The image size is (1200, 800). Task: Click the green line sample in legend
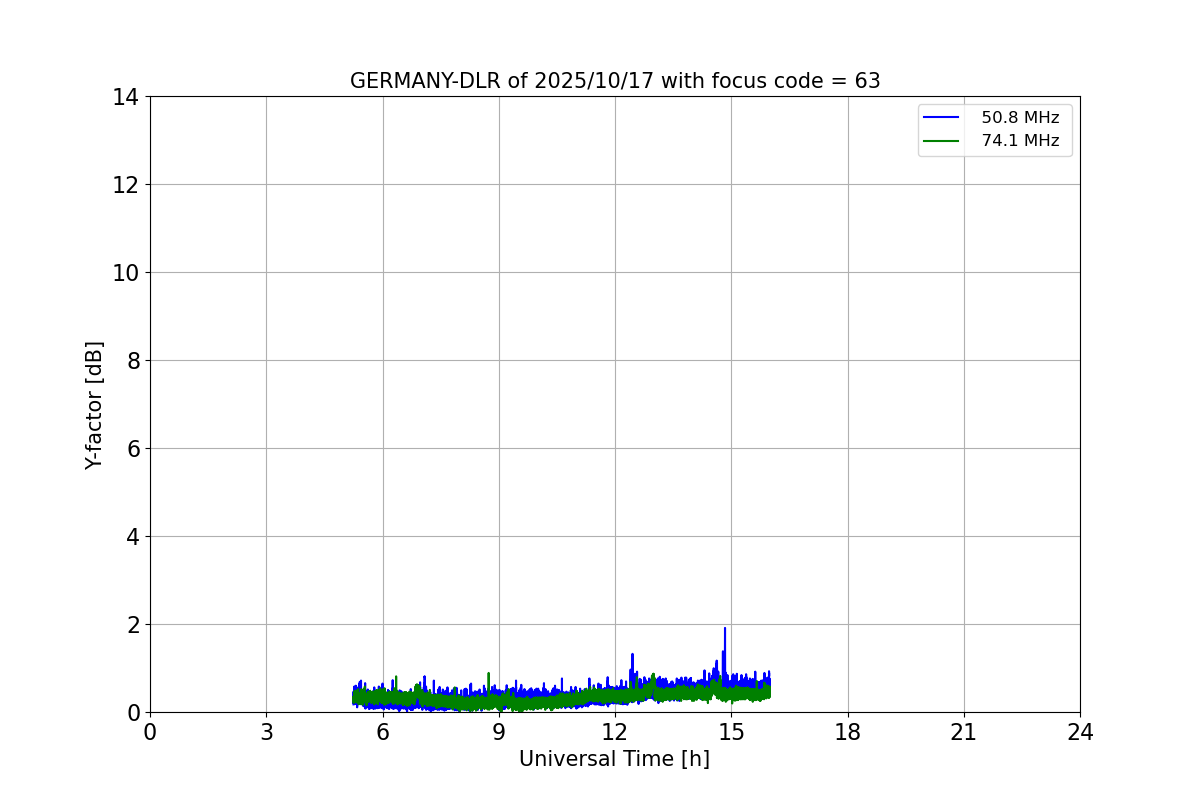point(942,141)
